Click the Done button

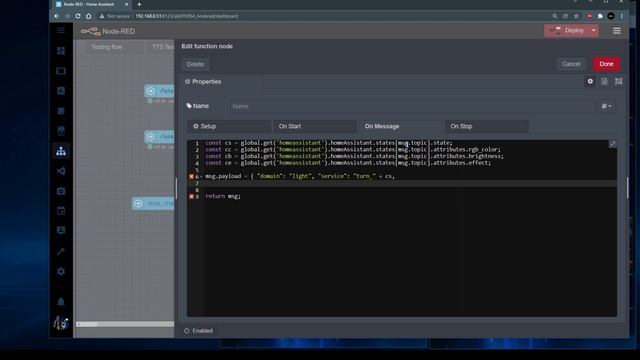[x=607, y=64]
